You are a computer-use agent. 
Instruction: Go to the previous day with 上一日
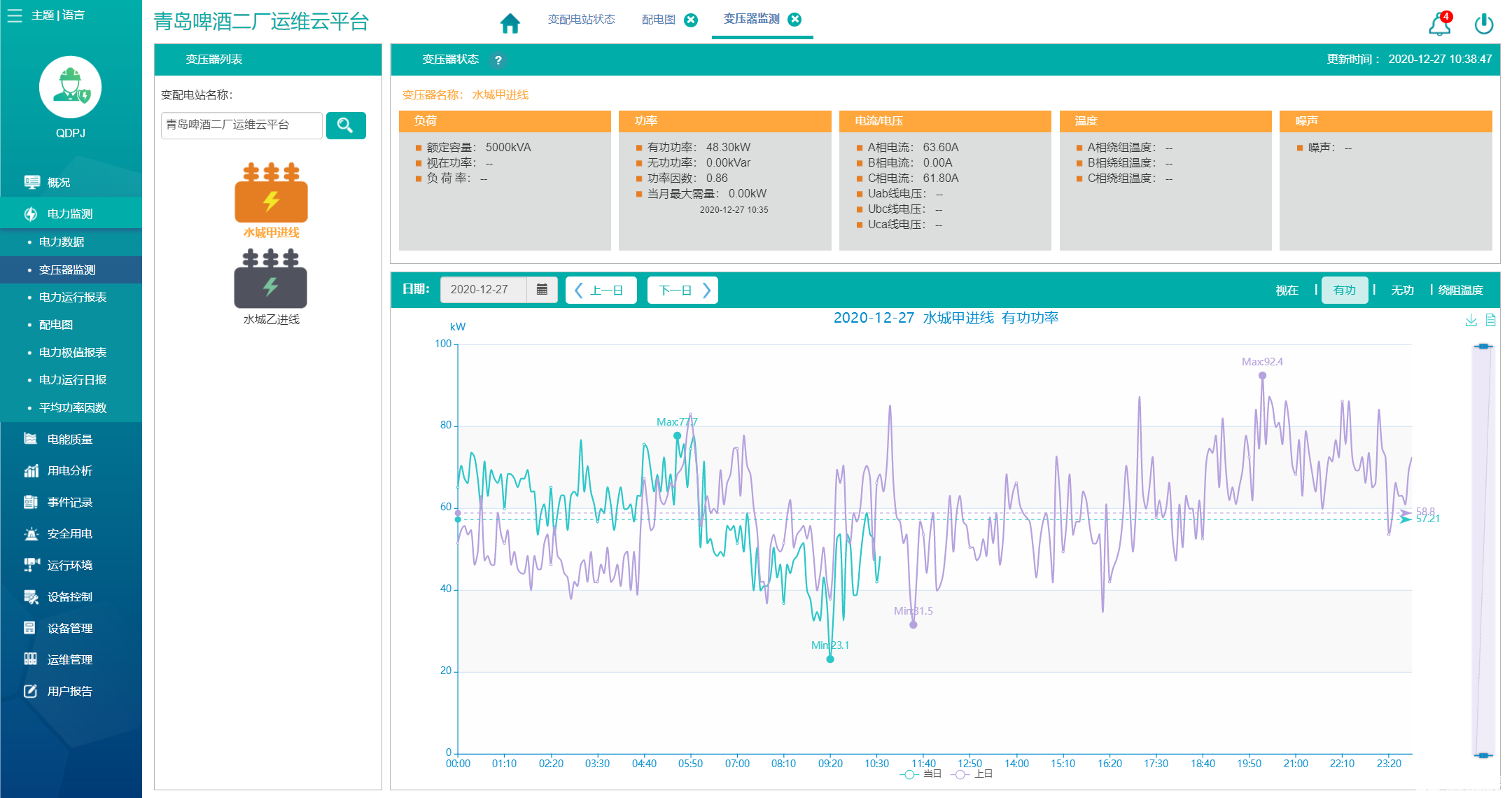tap(601, 290)
